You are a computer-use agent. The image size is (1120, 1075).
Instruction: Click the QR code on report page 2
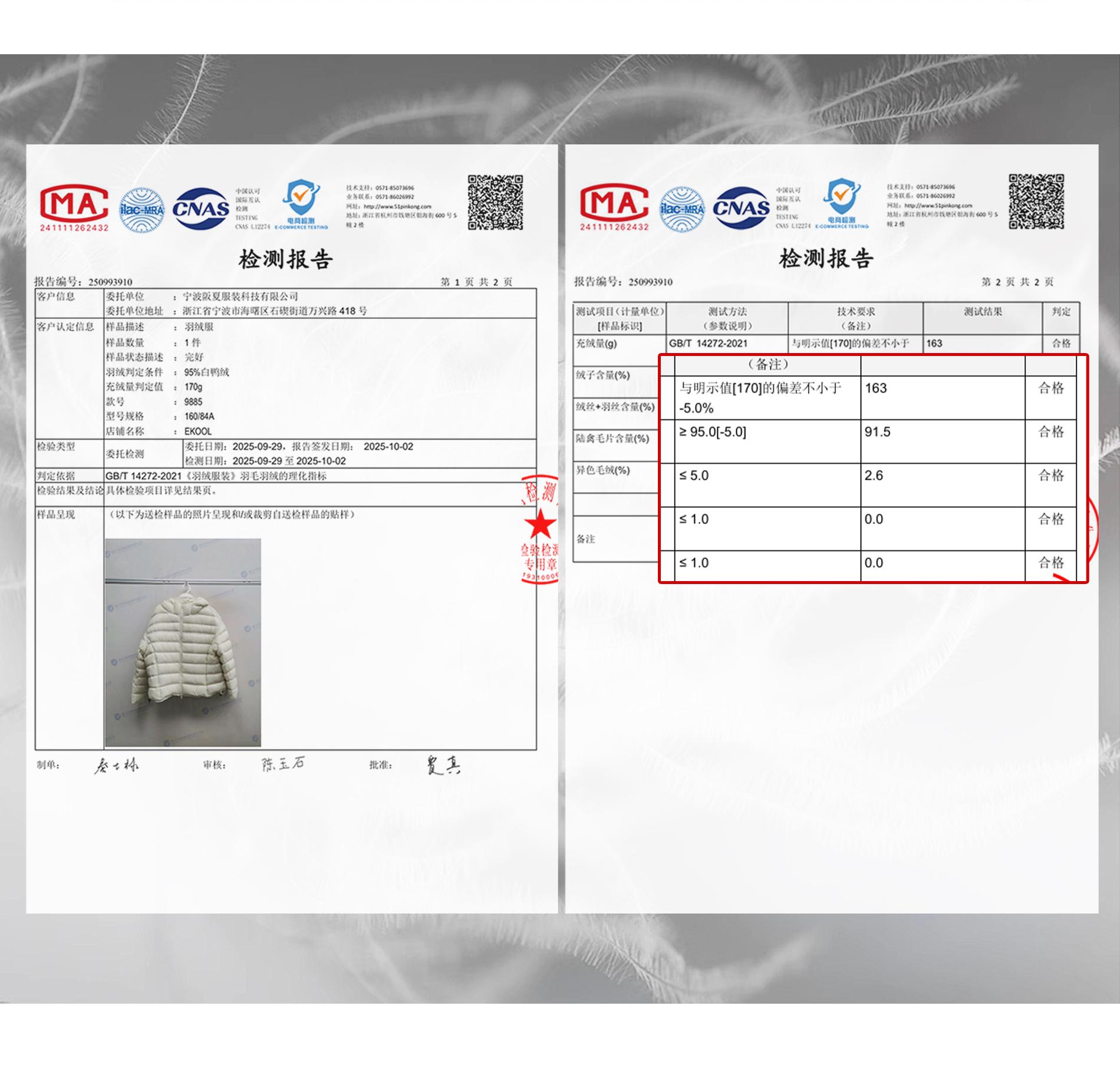1036,202
